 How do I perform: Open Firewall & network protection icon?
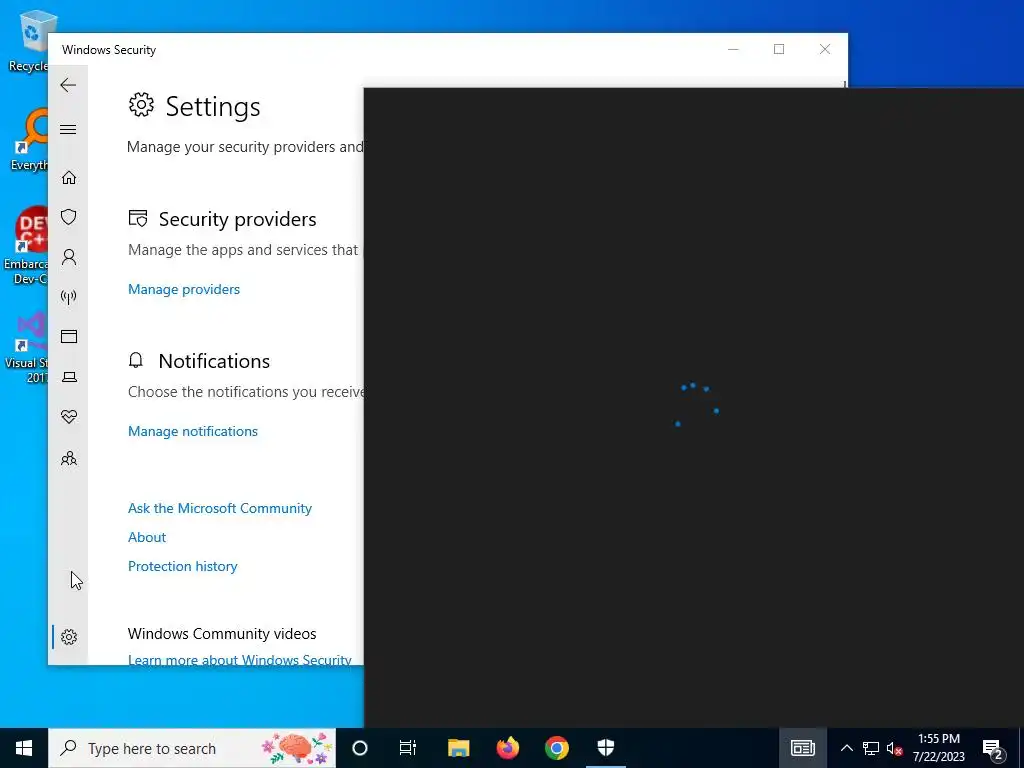point(69,297)
